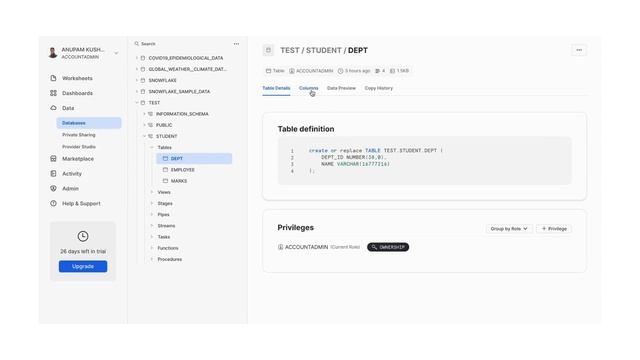Click the EMPLOYEE table icon
The image size is (640, 360).
pyautogui.click(x=165, y=169)
